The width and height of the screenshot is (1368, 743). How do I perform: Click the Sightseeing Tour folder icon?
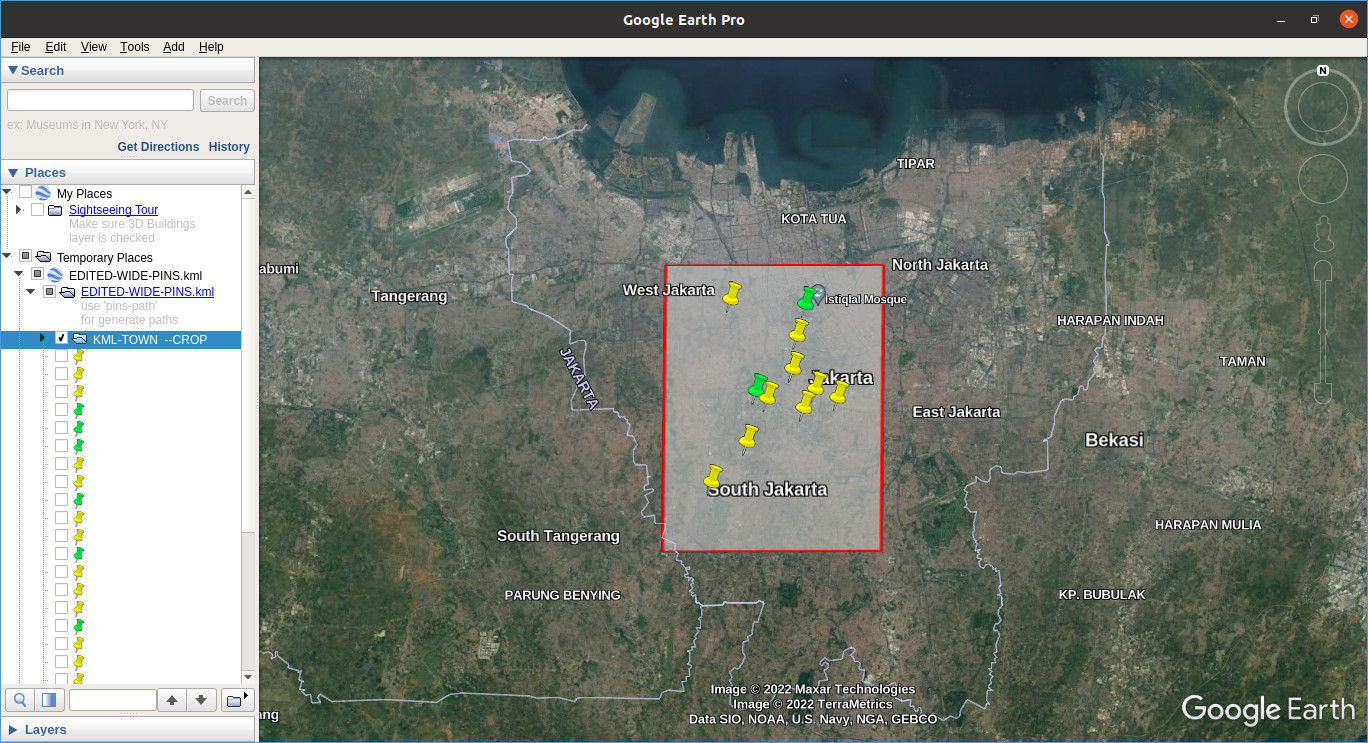tap(55, 210)
